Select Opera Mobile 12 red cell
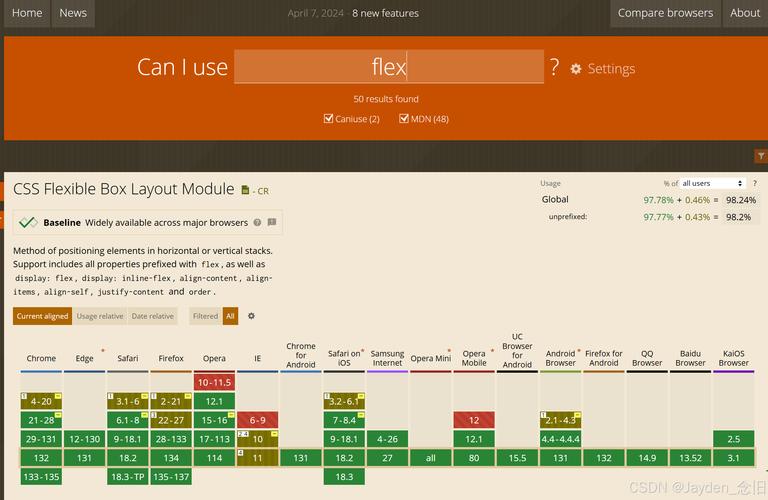 pyautogui.click(x=474, y=420)
